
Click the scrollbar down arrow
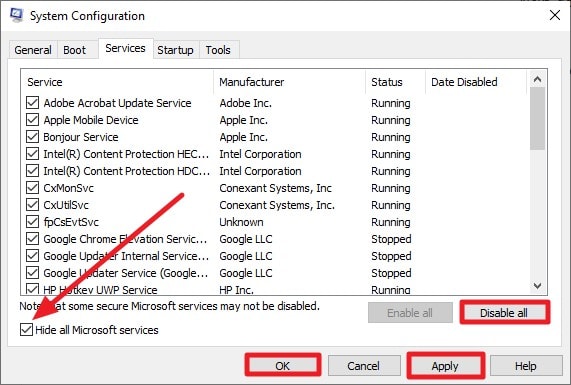(537, 286)
